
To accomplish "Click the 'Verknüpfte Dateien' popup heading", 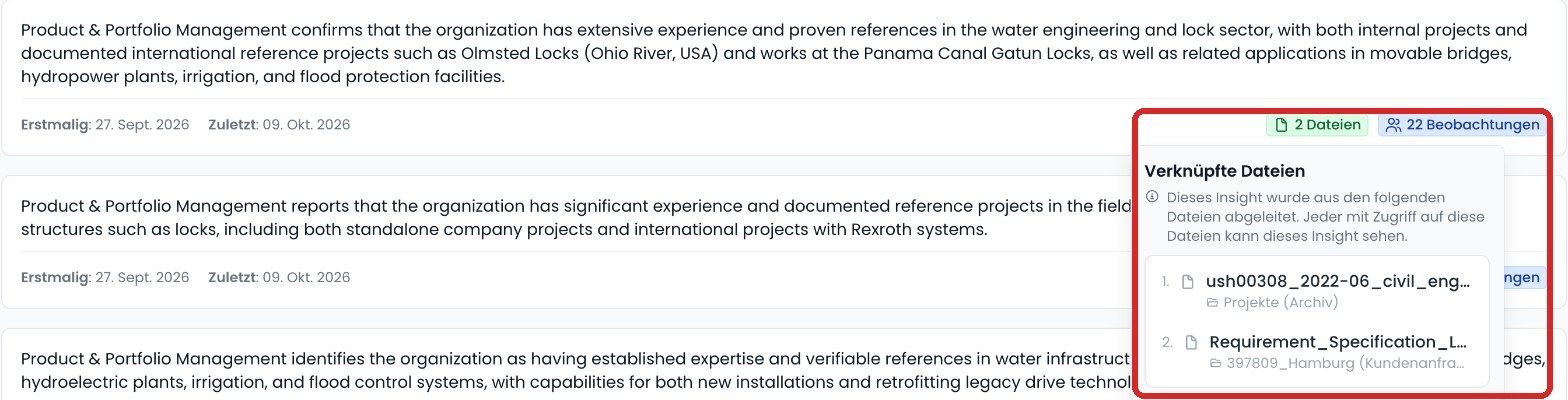I will point(1225,171).
